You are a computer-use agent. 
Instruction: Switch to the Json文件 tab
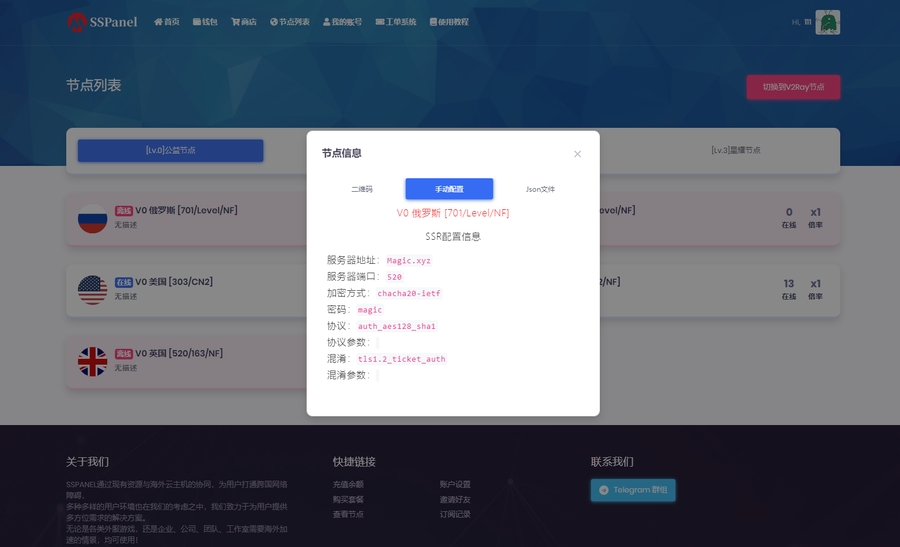540,189
